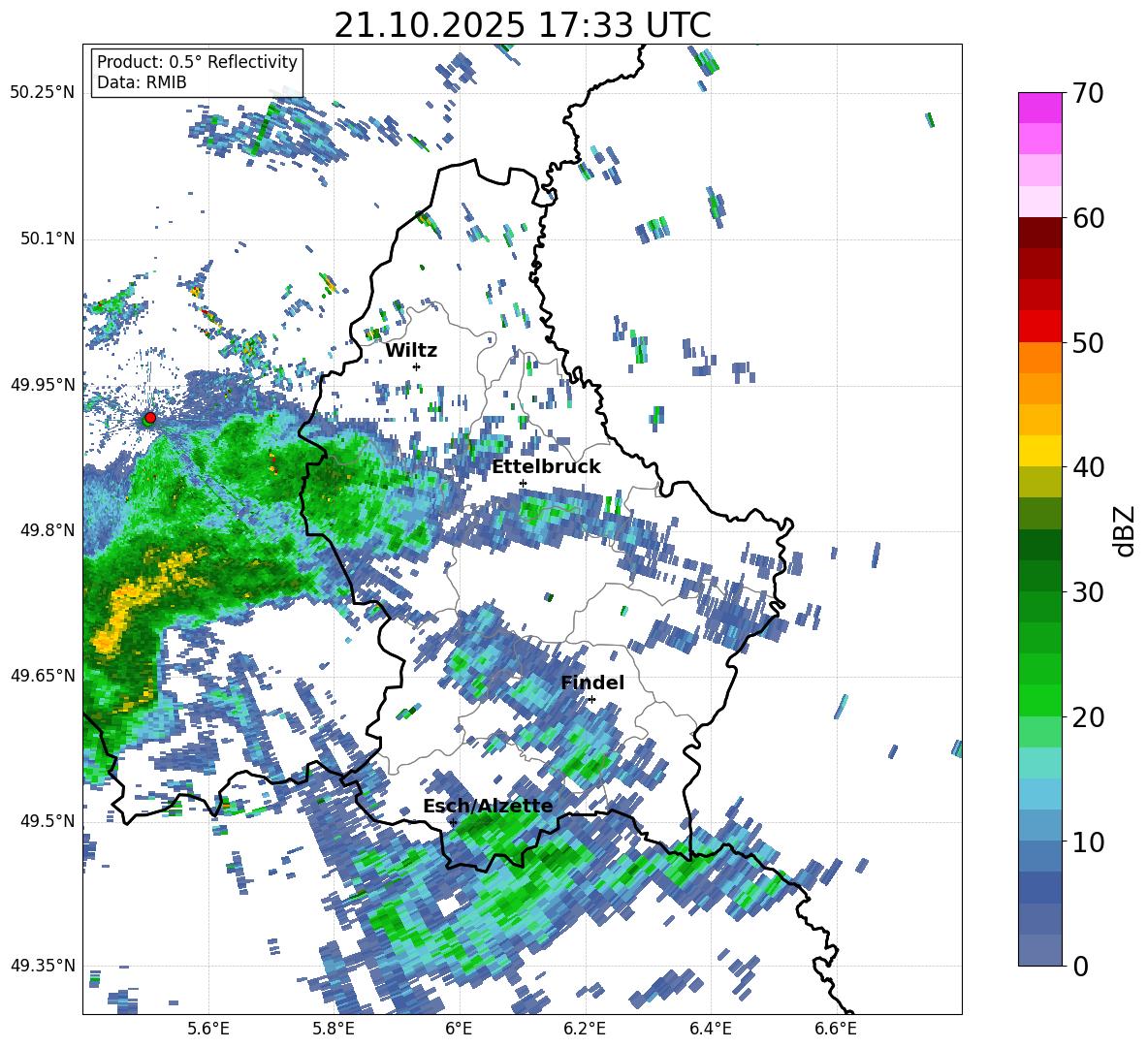Pick the magenta segment atop the colorbar
The height and width of the screenshot is (1048, 1148).
tap(1039, 108)
